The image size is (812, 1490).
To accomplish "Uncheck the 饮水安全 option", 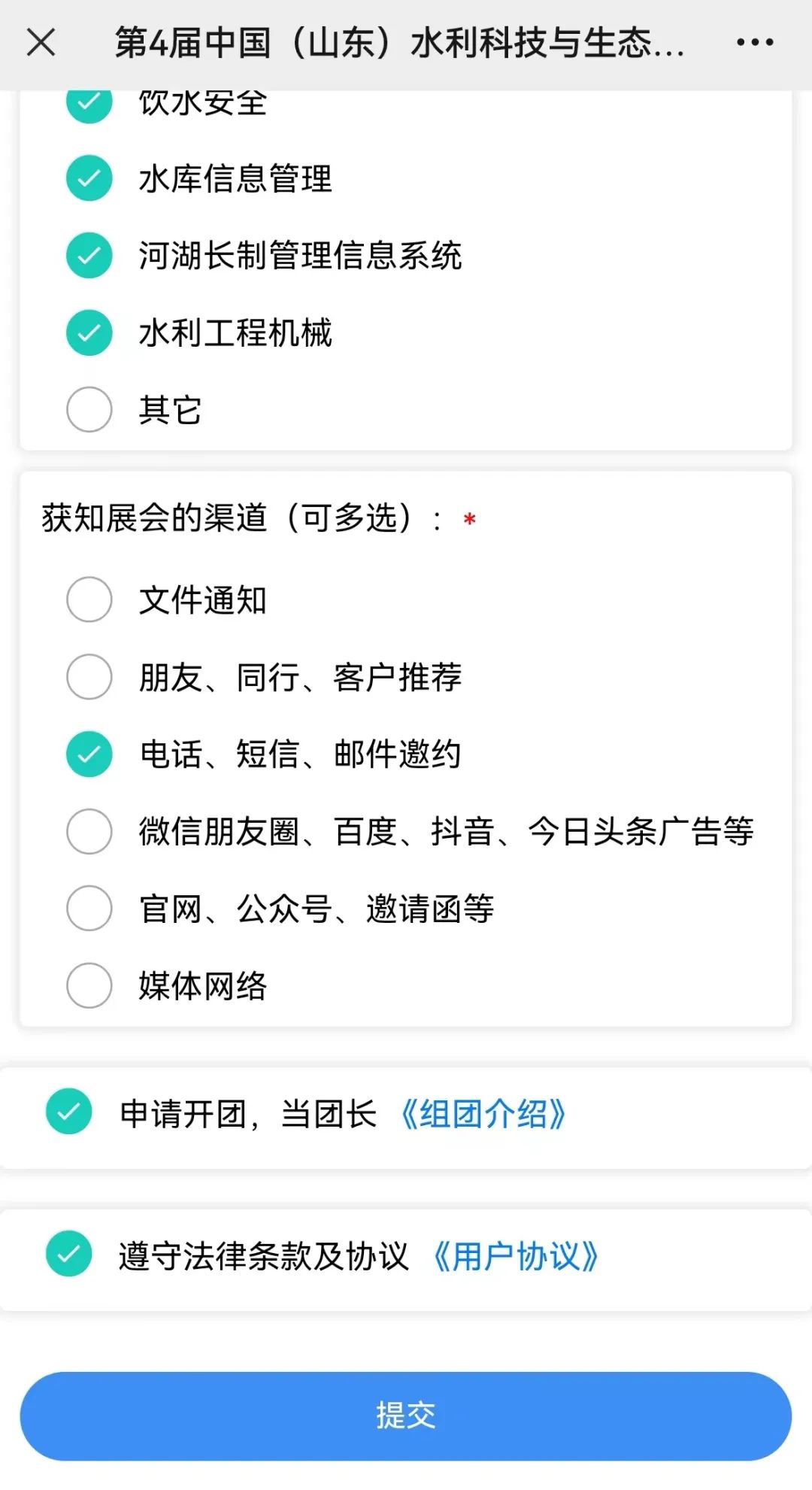I will (89, 104).
